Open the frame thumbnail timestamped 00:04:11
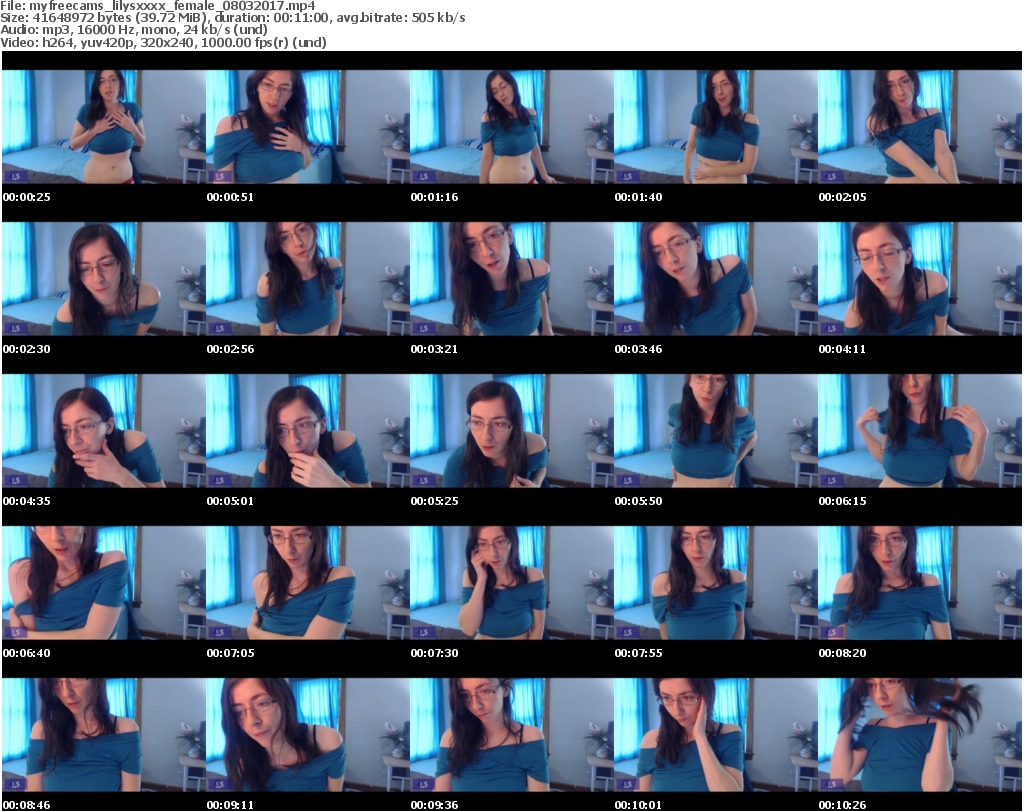The image size is (1024, 811). (x=920, y=279)
